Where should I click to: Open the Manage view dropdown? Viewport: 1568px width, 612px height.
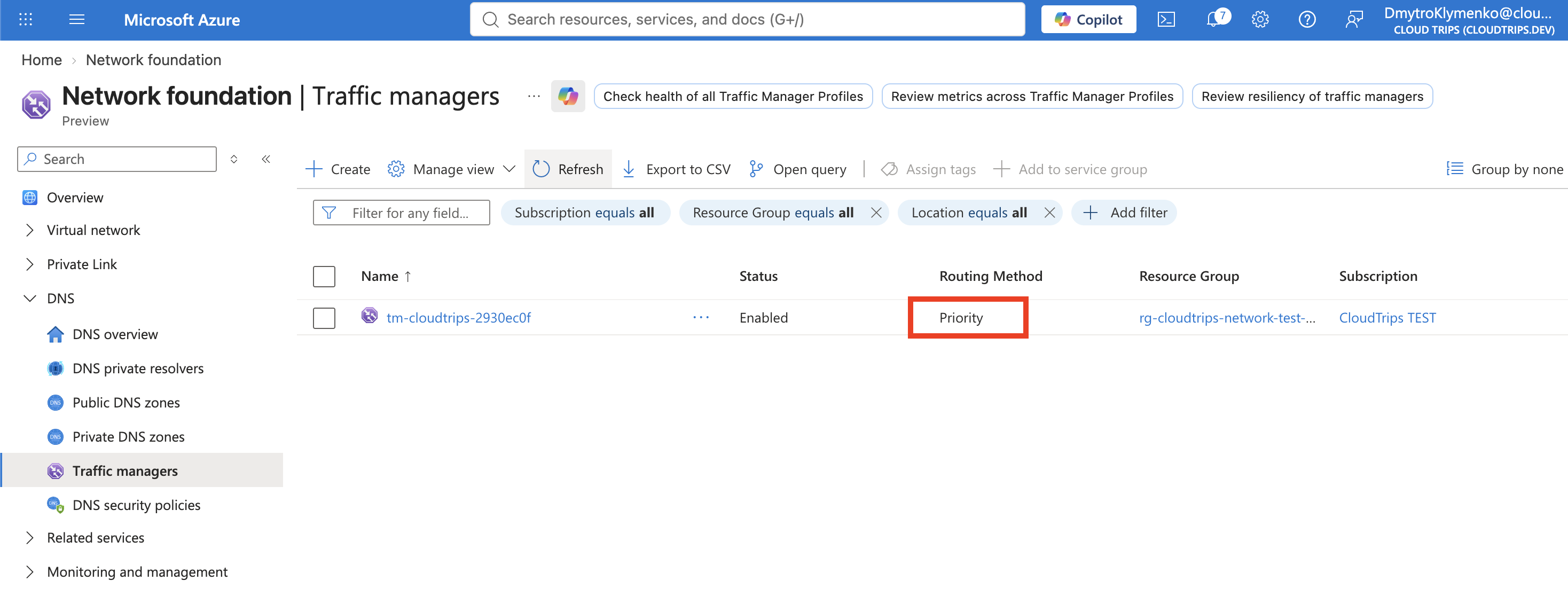coord(452,169)
